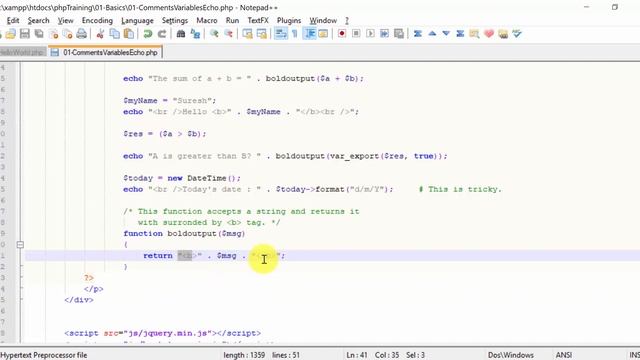Viewport: 640px width, 360px height.
Task: Save the current recorded macro icon
Action: [x=399, y=34]
